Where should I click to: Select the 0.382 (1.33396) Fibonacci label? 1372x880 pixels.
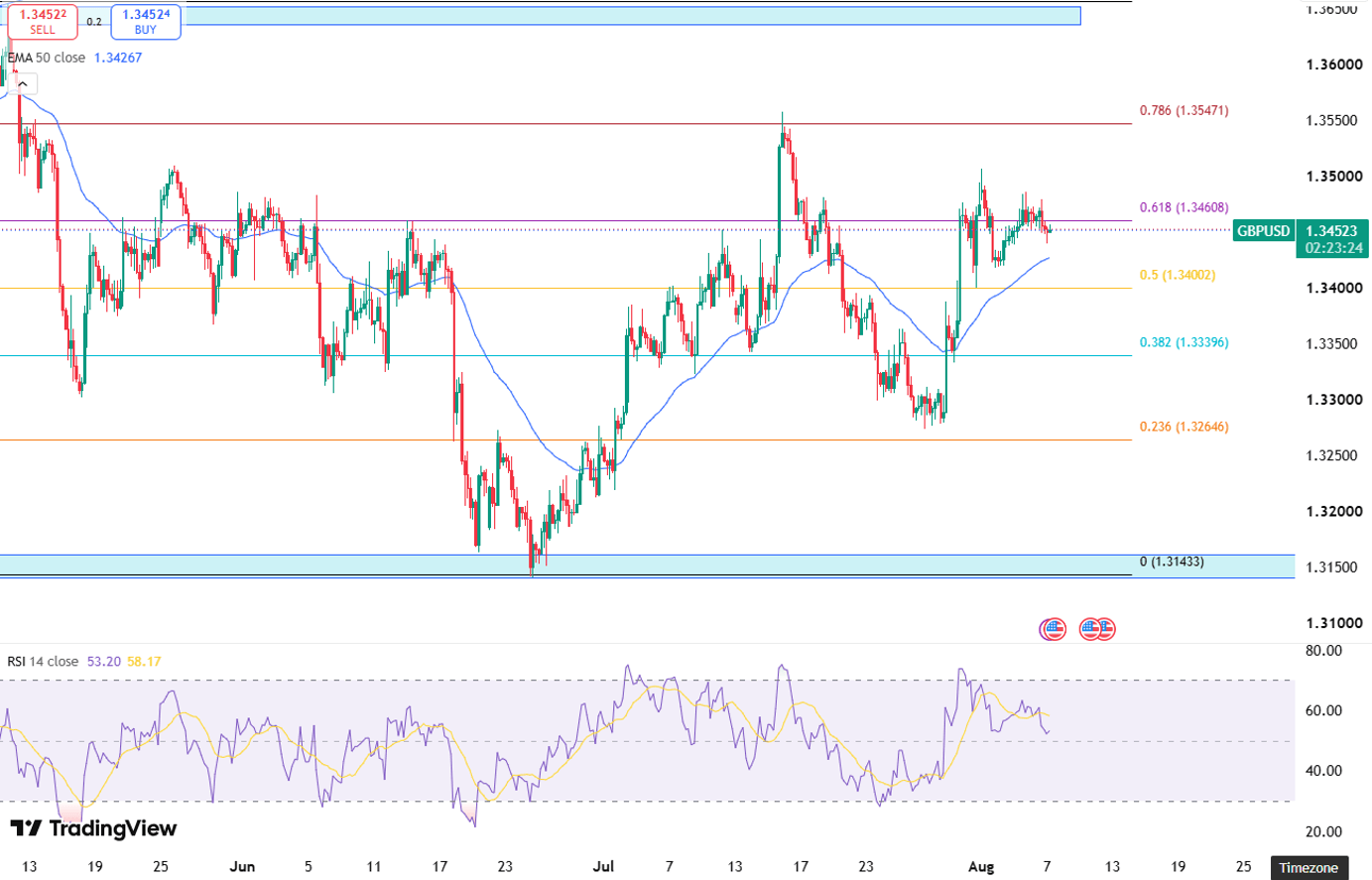[1184, 342]
